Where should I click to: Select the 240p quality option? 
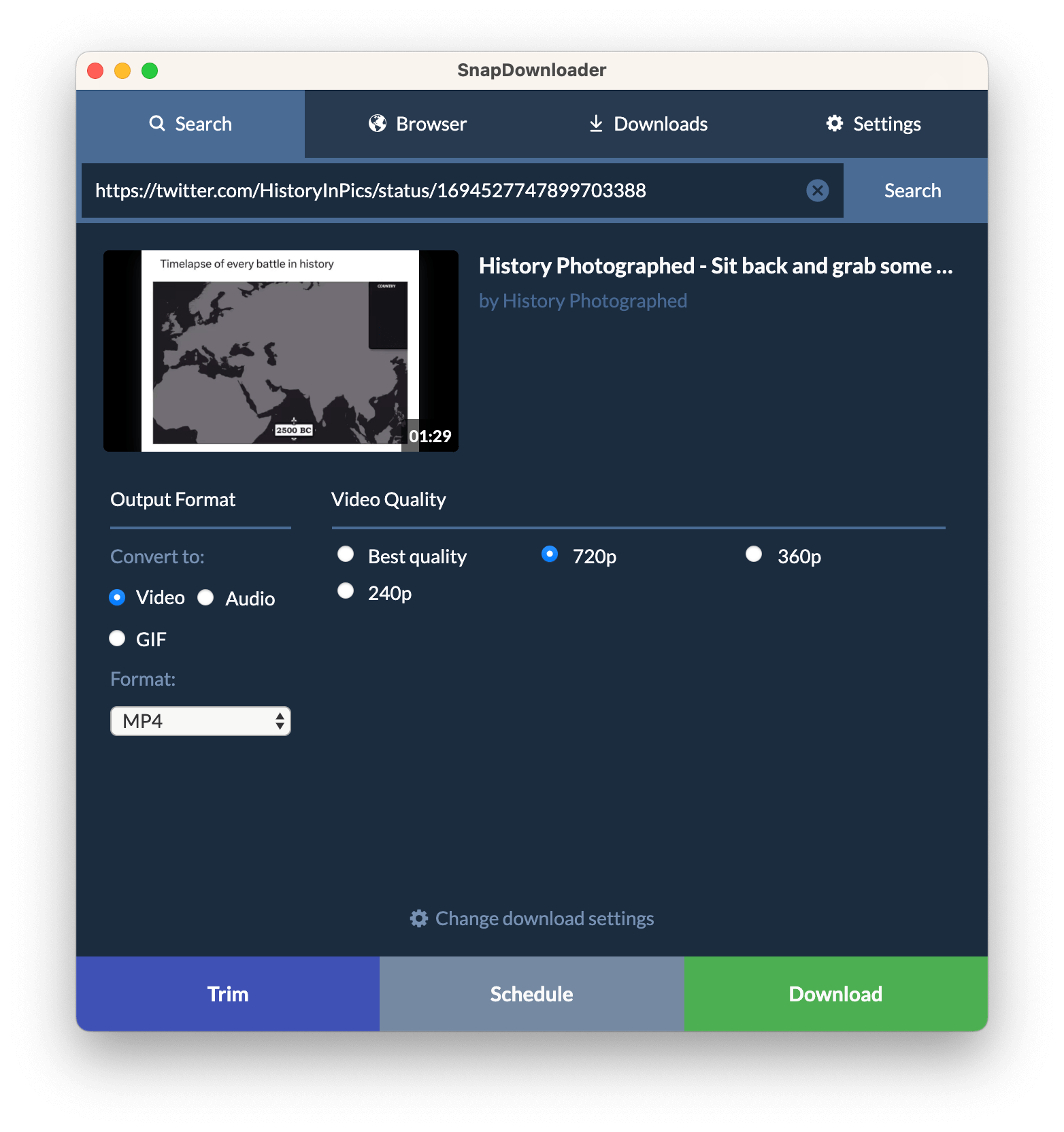point(346,591)
